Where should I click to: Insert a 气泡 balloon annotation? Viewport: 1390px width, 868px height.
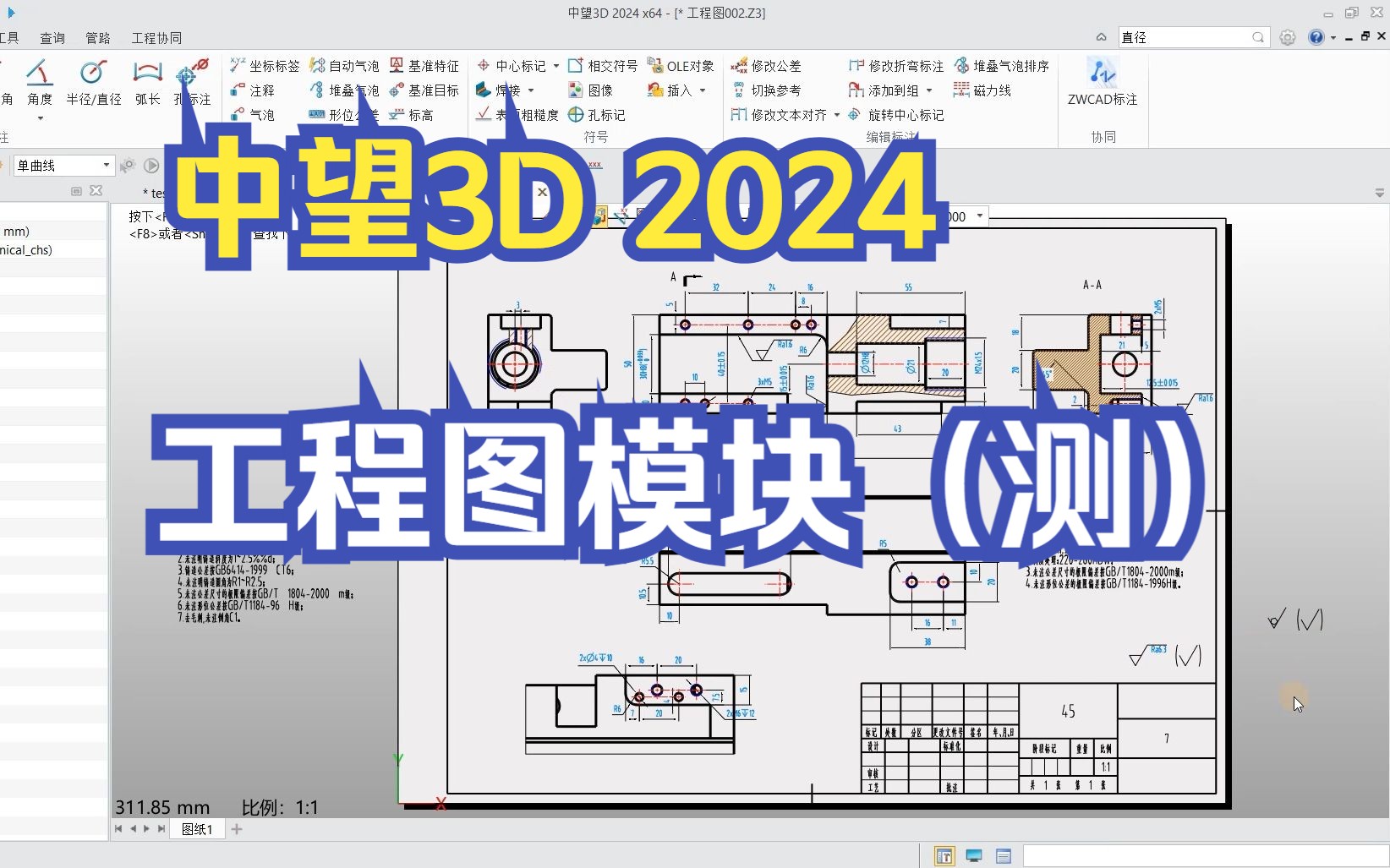[252, 115]
